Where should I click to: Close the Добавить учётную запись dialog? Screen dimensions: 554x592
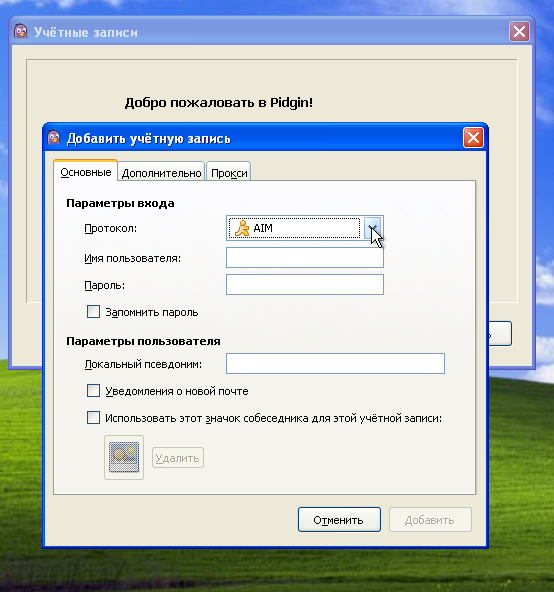(x=473, y=138)
